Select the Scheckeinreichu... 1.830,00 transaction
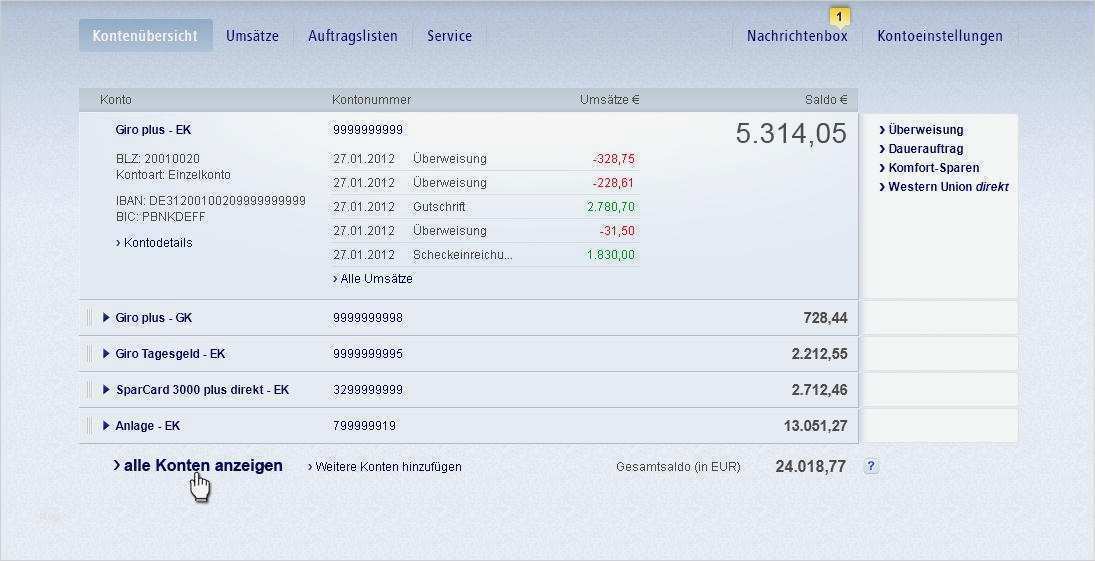 (x=484, y=255)
